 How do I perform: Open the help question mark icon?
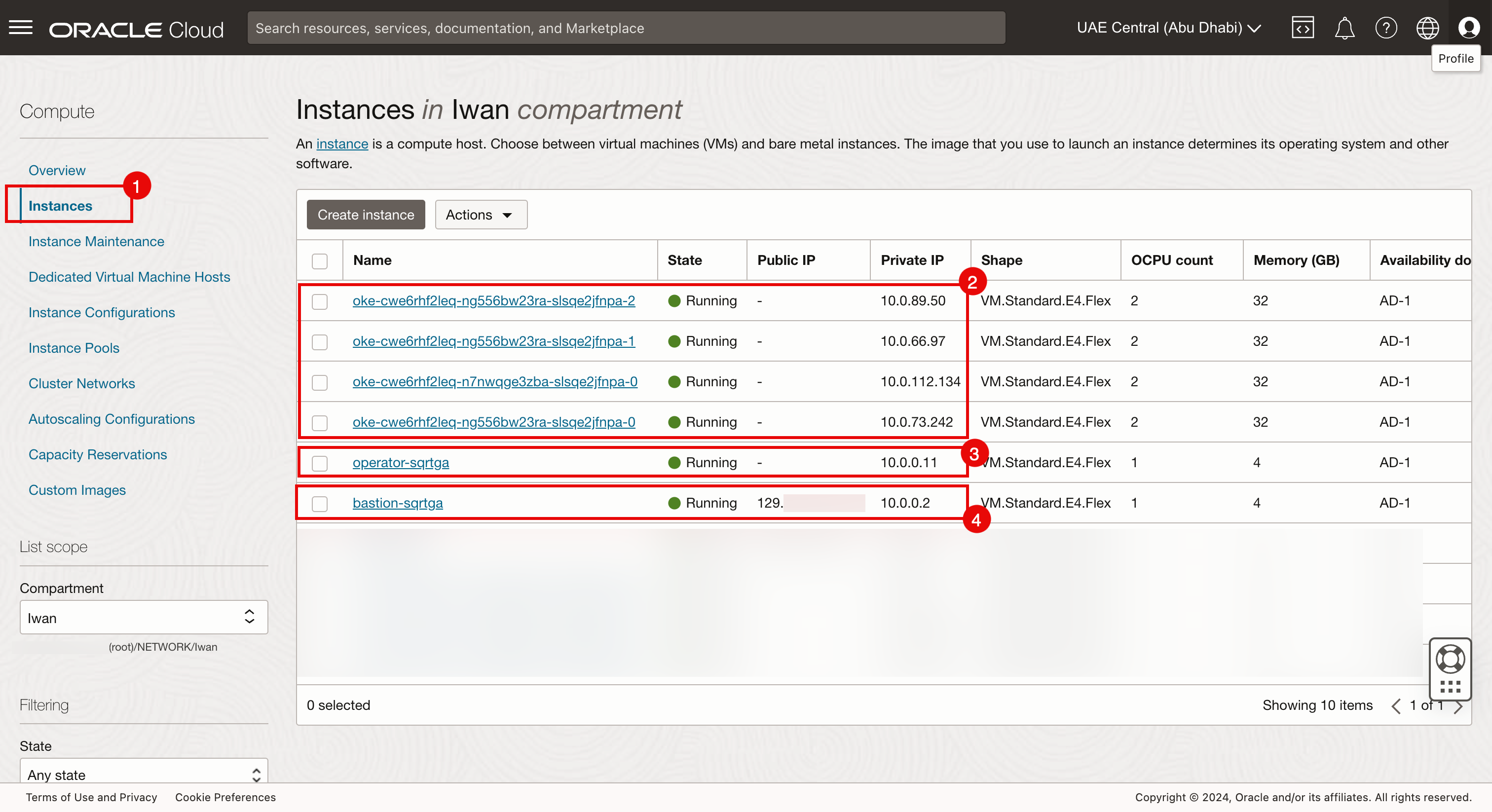click(x=1386, y=27)
